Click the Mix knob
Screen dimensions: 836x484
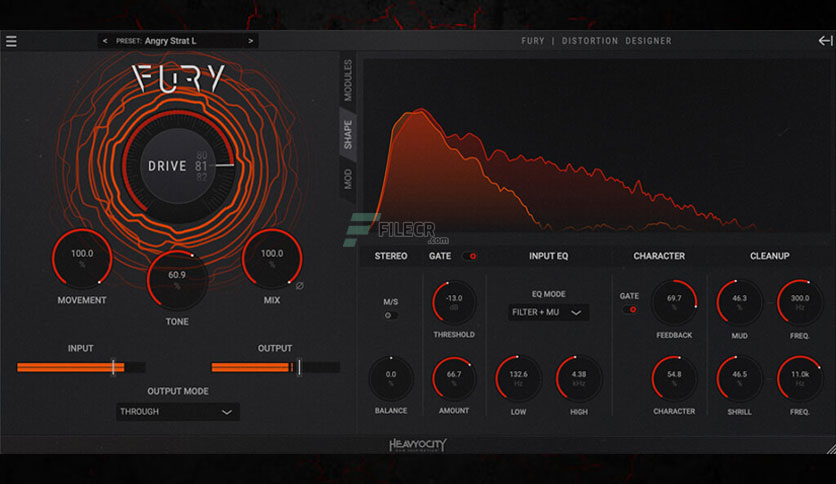[x=272, y=258]
